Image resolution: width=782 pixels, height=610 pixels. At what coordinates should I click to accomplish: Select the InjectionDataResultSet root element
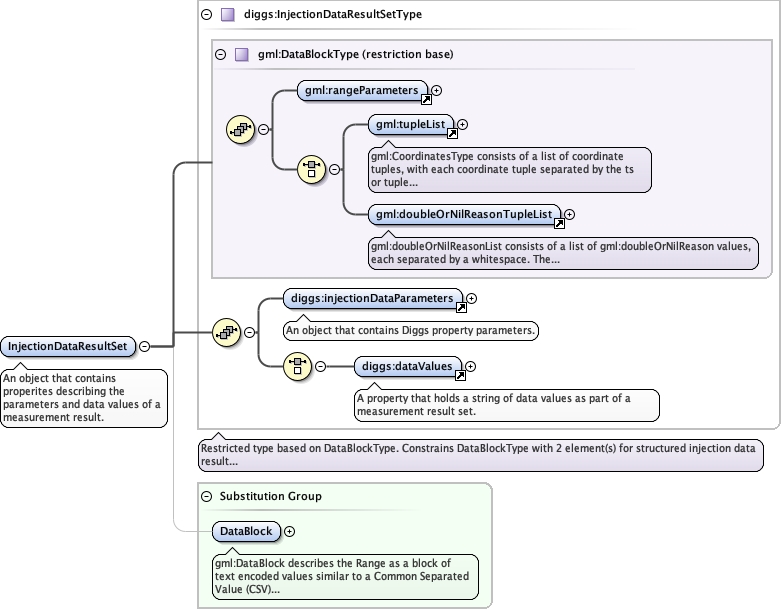pyautogui.click(x=67, y=346)
